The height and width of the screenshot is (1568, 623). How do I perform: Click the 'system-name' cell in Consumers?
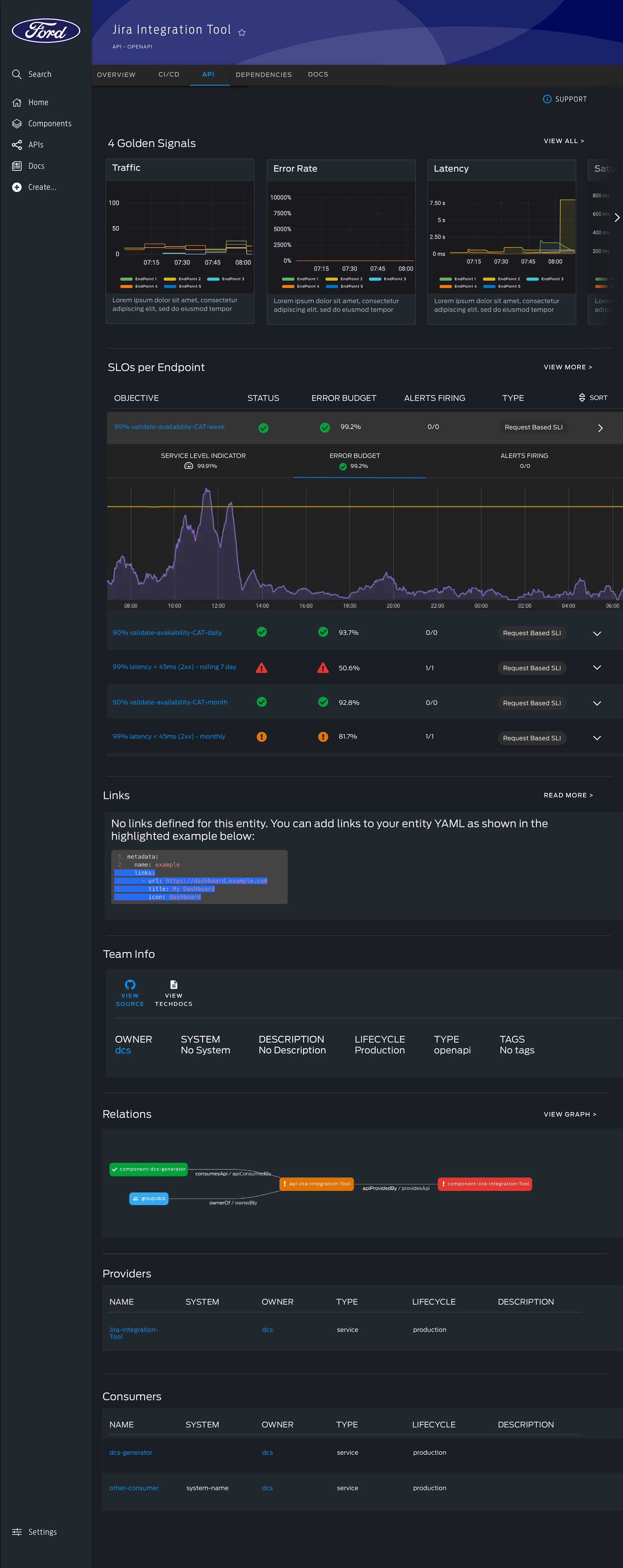tap(207, 1488)
